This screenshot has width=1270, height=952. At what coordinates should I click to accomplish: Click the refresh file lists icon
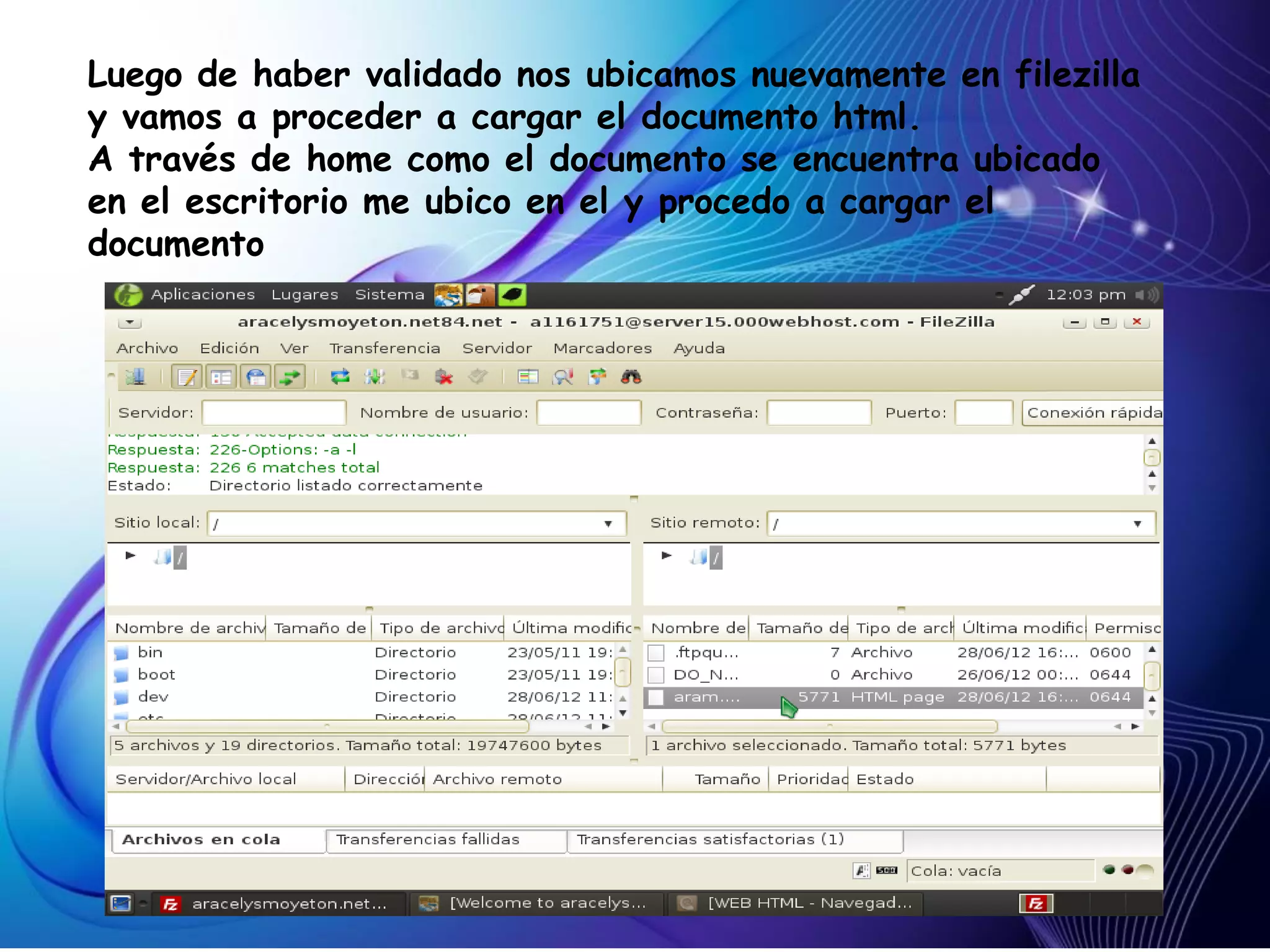point(340,377)
